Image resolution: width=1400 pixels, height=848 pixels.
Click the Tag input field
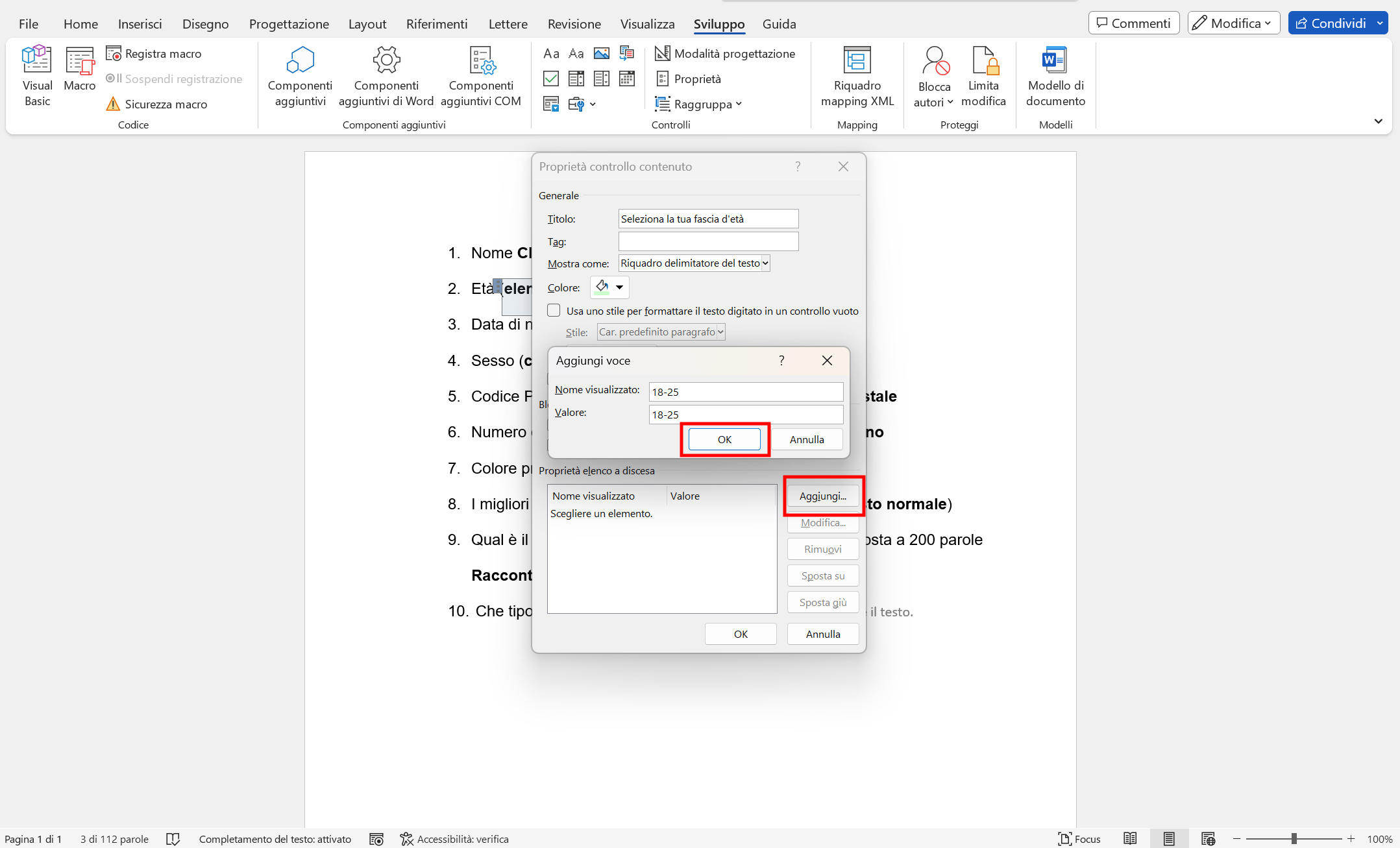[708, 241]
